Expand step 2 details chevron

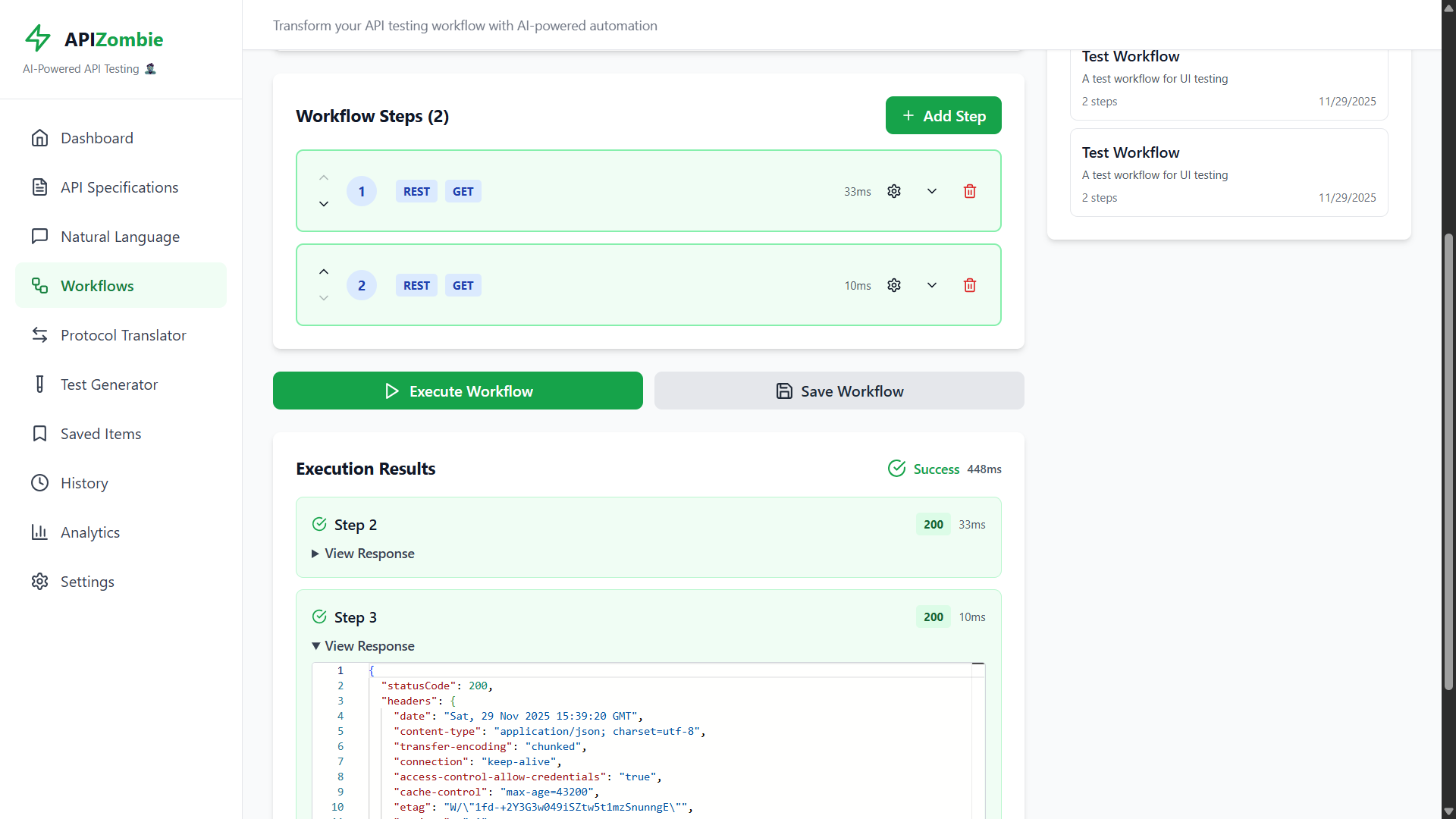tap(932, 285)
